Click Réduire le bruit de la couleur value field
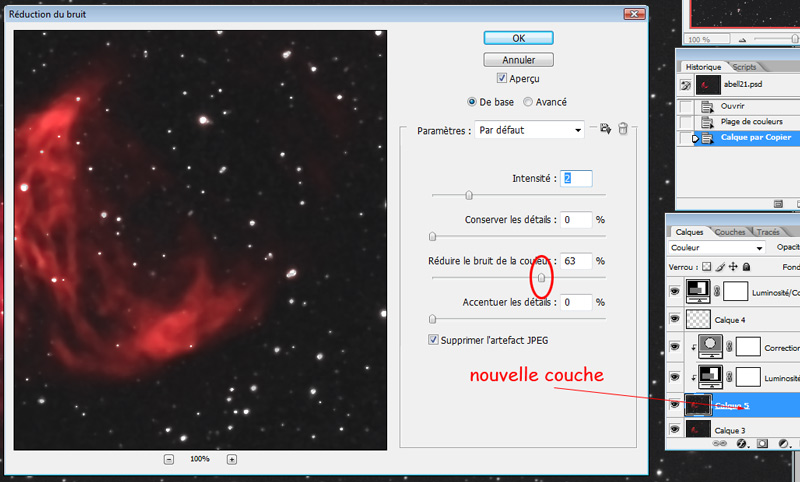The height and width of the screenshot is (482, 800). 576,261
